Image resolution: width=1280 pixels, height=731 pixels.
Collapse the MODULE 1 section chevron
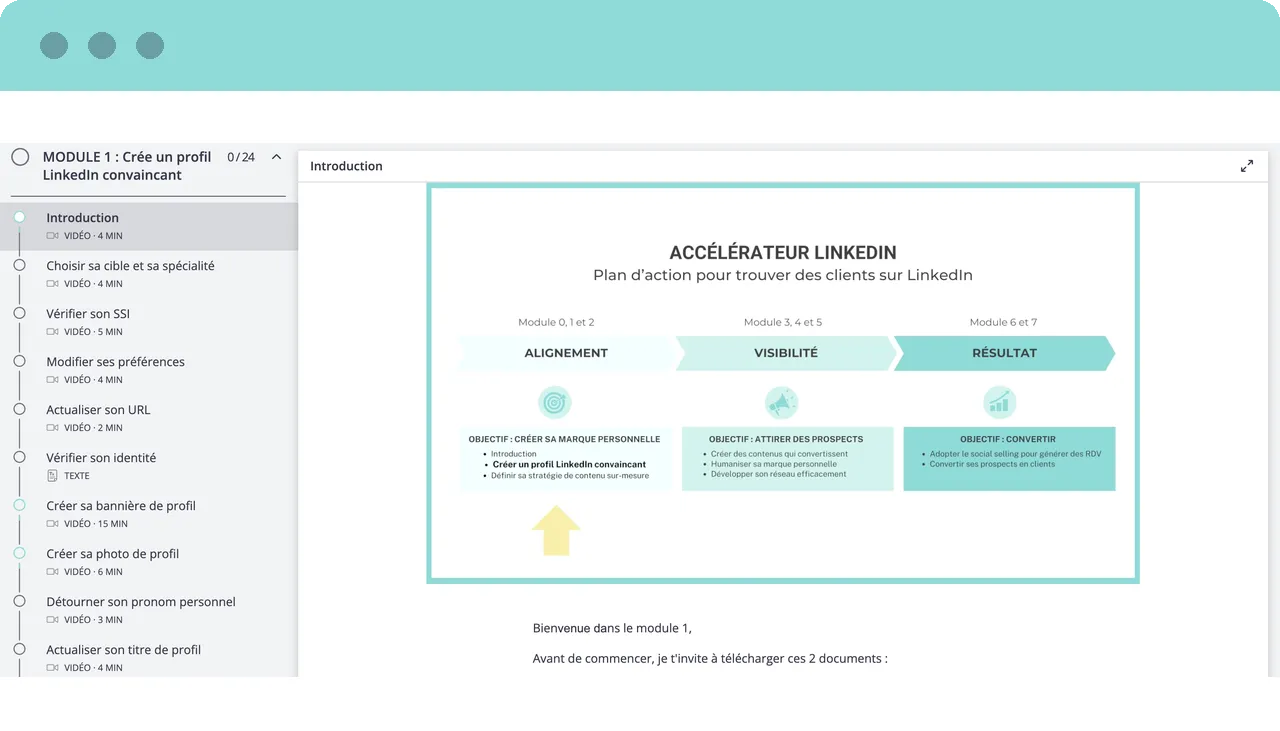(x=277, y=157)
